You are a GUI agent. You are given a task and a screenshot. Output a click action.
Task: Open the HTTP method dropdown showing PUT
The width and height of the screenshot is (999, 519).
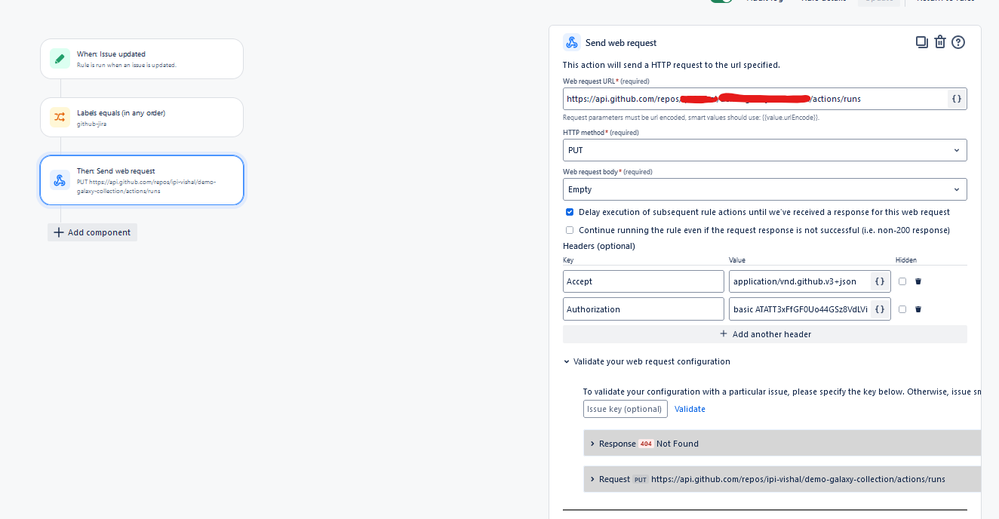pos(765,150)
